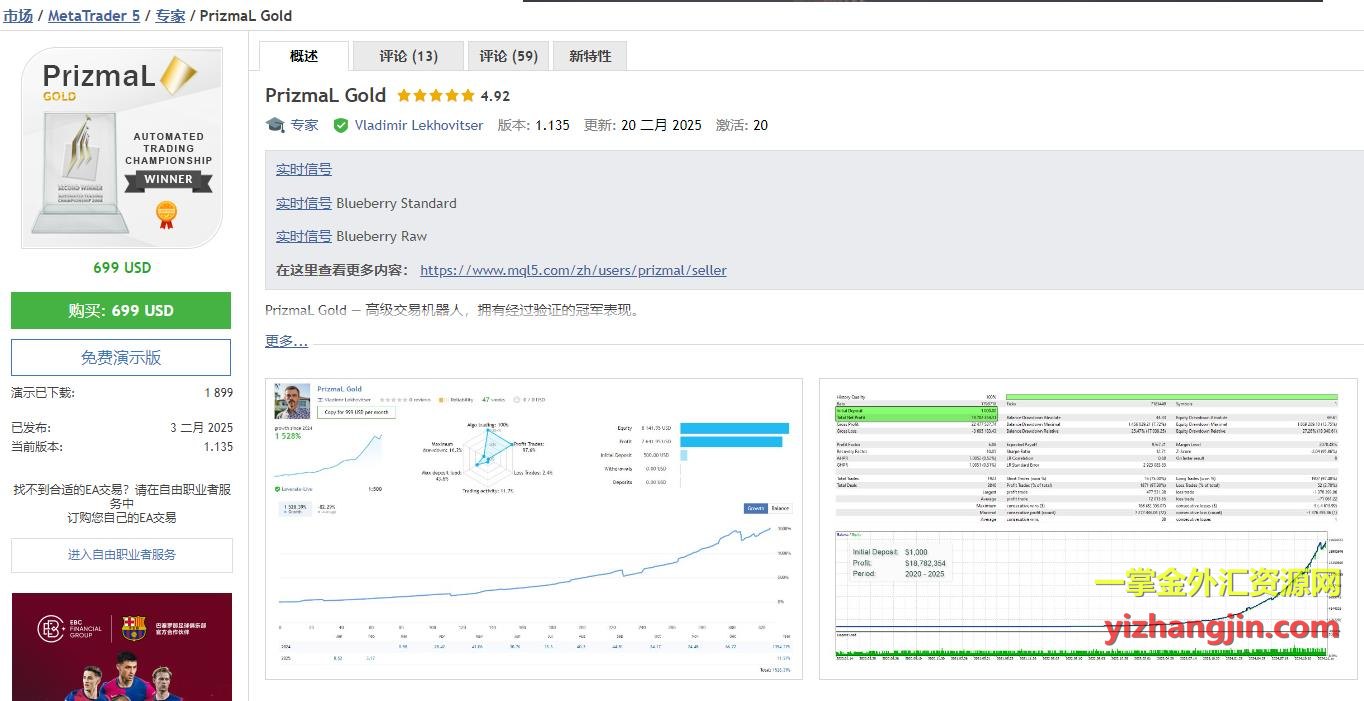Download the 免费演示版 free demo
Image resolution: width=1364 pixels, height=701 pixels.
pyautogui.click(x=121, y=357)
